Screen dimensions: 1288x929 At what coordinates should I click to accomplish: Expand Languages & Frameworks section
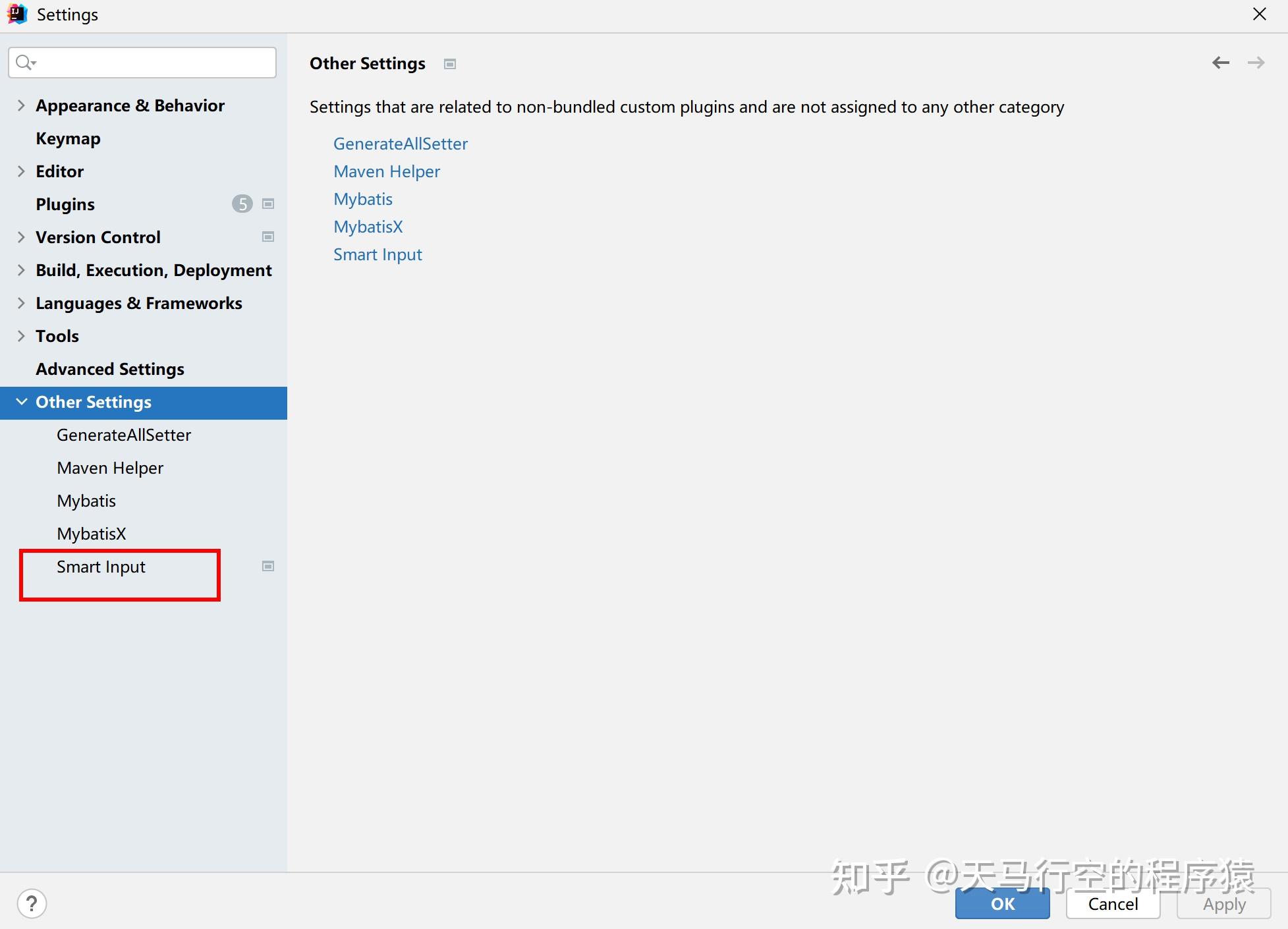21,303
